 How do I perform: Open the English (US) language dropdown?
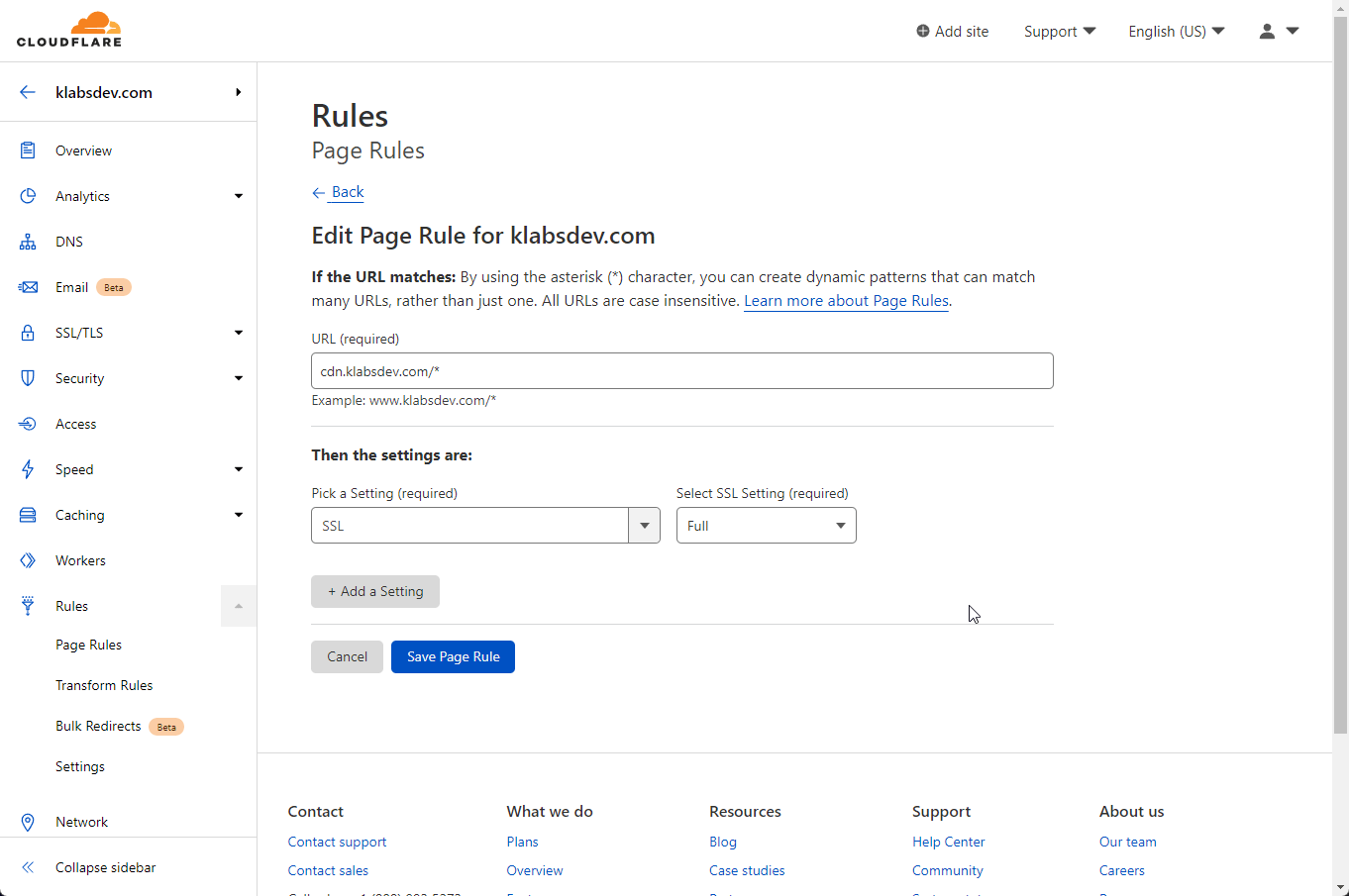click(1176, 31)
